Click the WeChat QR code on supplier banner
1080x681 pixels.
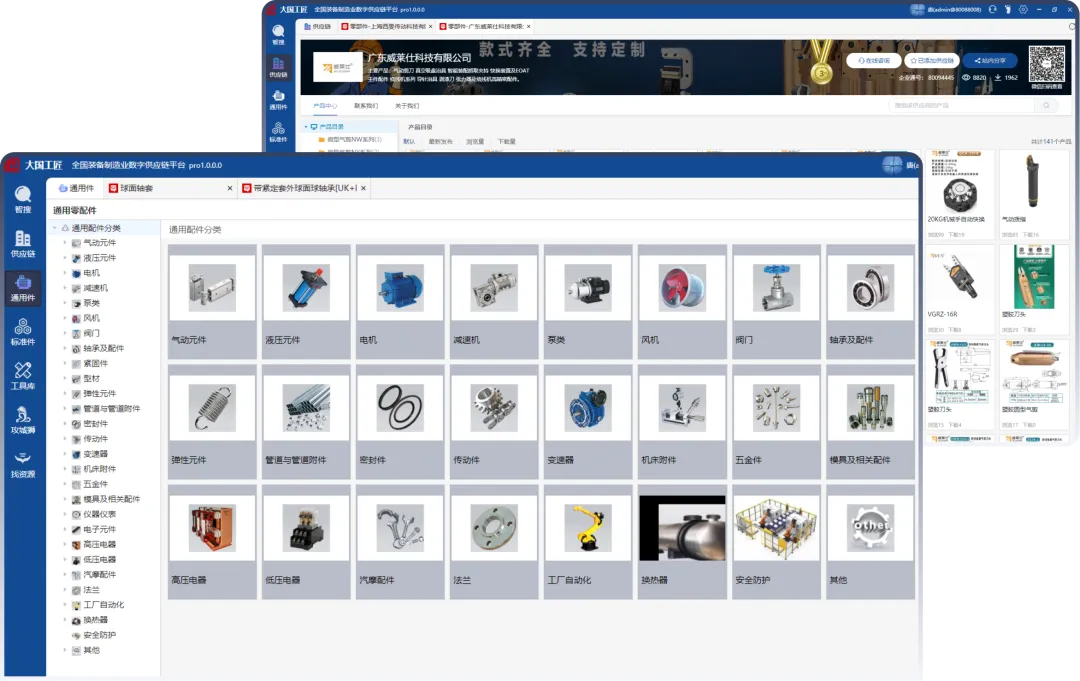[1046, 64]
